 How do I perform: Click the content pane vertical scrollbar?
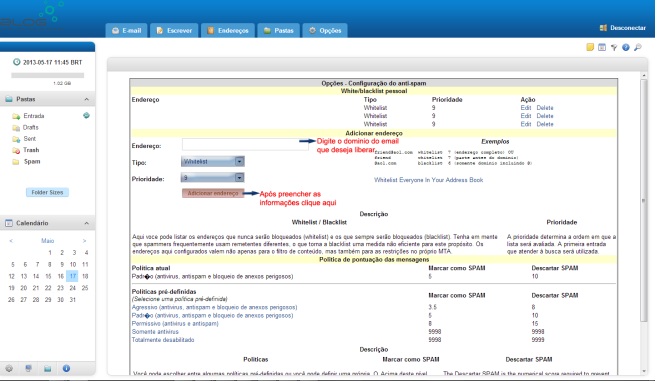click(x=644, y=201)
